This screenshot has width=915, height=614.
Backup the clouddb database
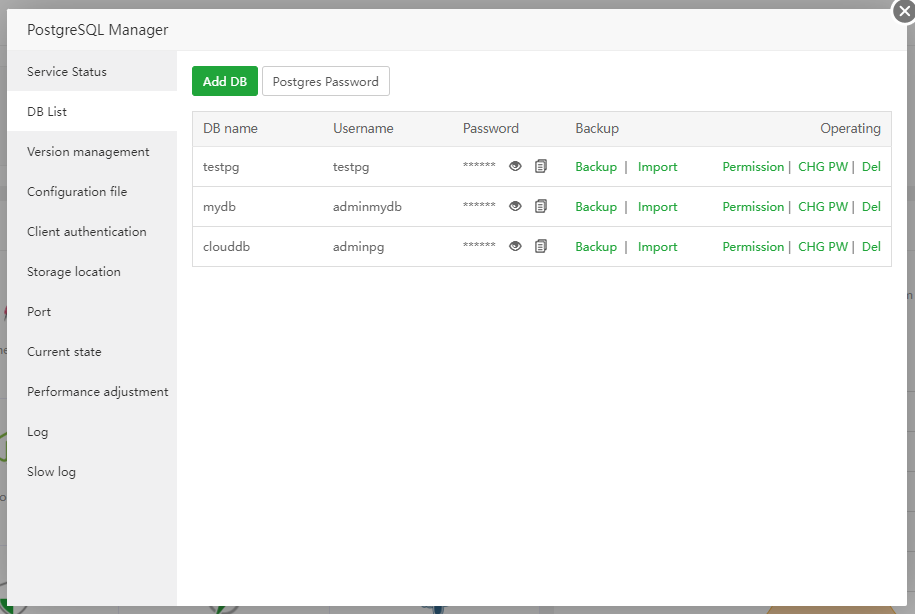tap(596, 246)
